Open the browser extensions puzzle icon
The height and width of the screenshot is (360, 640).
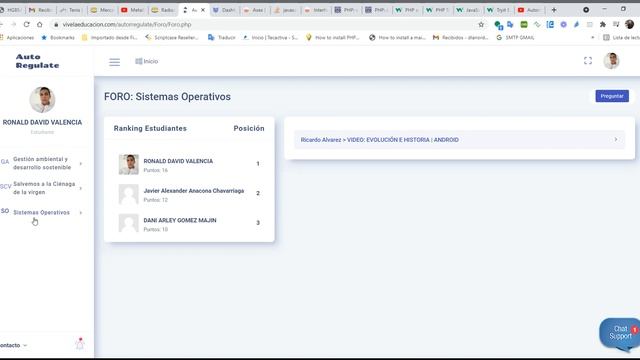tap(602, 24)
